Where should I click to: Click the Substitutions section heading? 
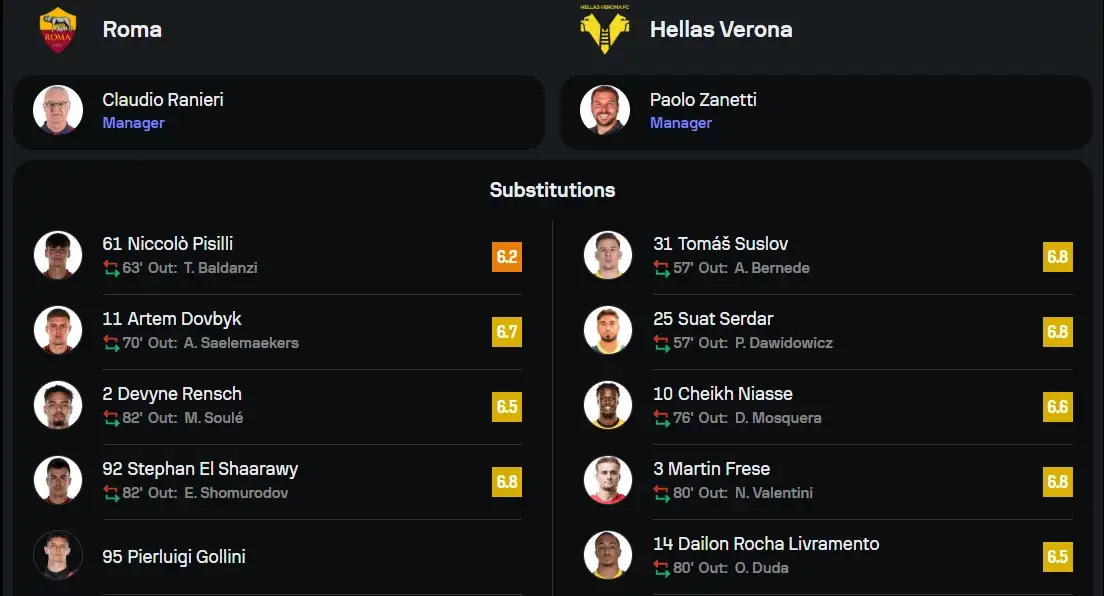(x=553, y=190)
